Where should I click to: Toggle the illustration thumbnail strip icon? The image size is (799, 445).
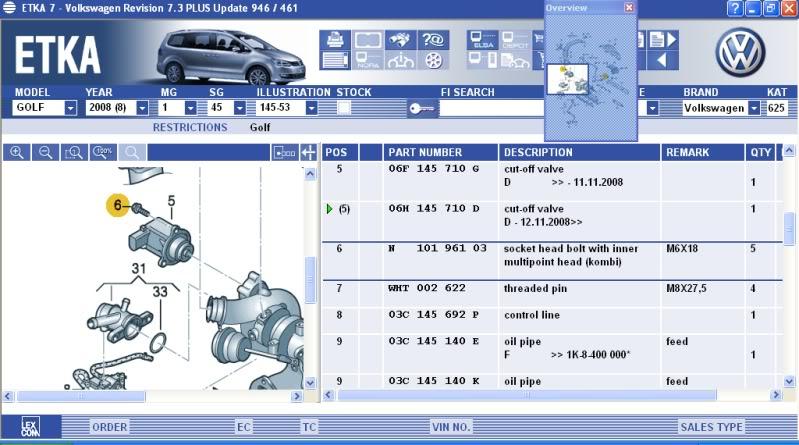point(284,152)
